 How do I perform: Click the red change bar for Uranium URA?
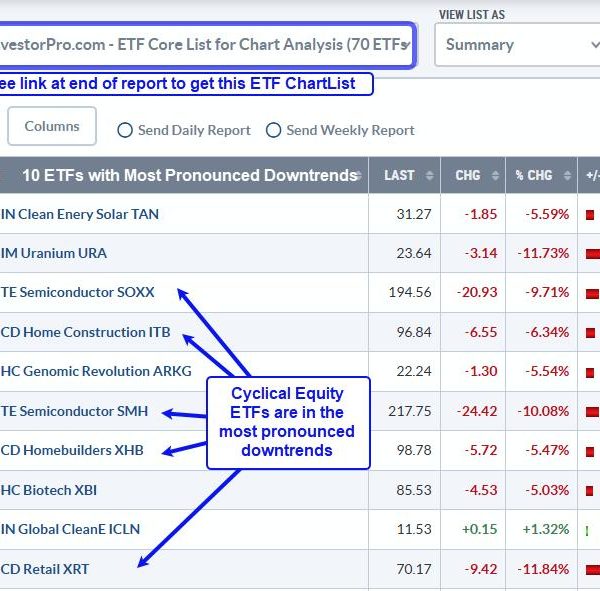pyautogui.click(x=593, y=253)
